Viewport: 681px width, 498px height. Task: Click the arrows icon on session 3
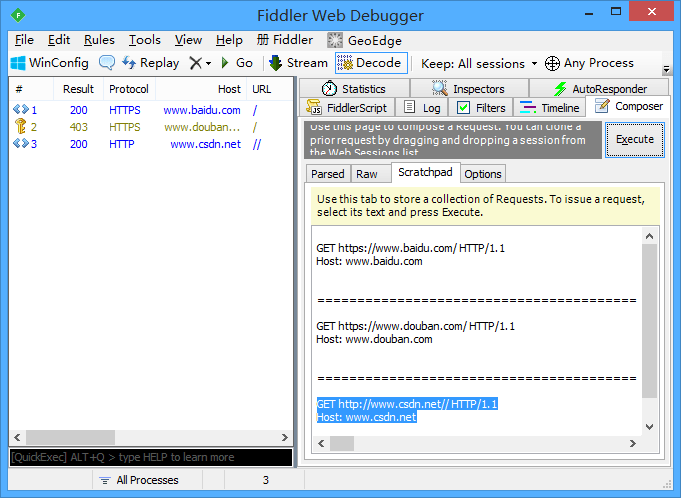21,143
